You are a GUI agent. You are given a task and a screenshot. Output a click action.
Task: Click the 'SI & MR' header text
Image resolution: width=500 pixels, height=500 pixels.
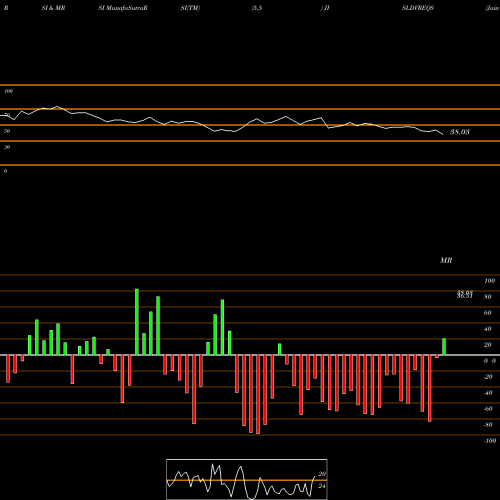(53, 8)
